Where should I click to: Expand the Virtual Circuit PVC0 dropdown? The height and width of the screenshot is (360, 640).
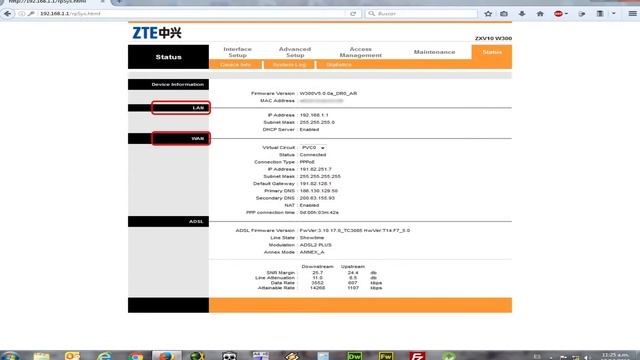coord(313,148)
